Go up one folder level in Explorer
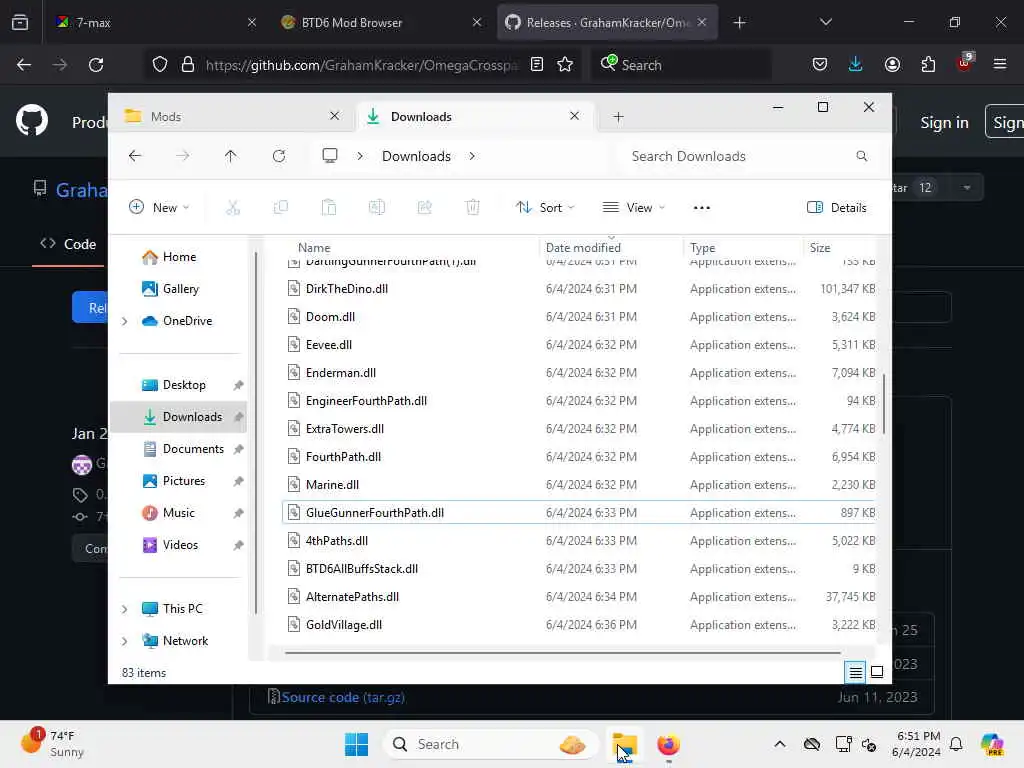 pyautogui.click(x=231, y=156)
